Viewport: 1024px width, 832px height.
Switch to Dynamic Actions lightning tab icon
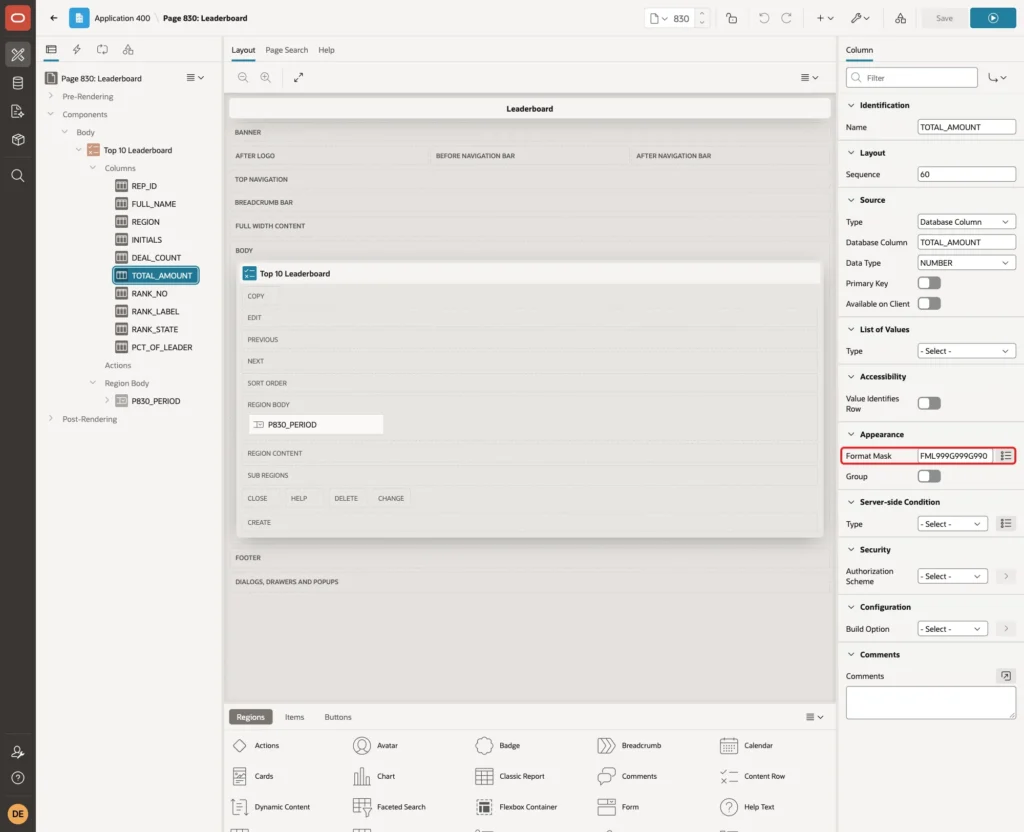click(76, 50)
